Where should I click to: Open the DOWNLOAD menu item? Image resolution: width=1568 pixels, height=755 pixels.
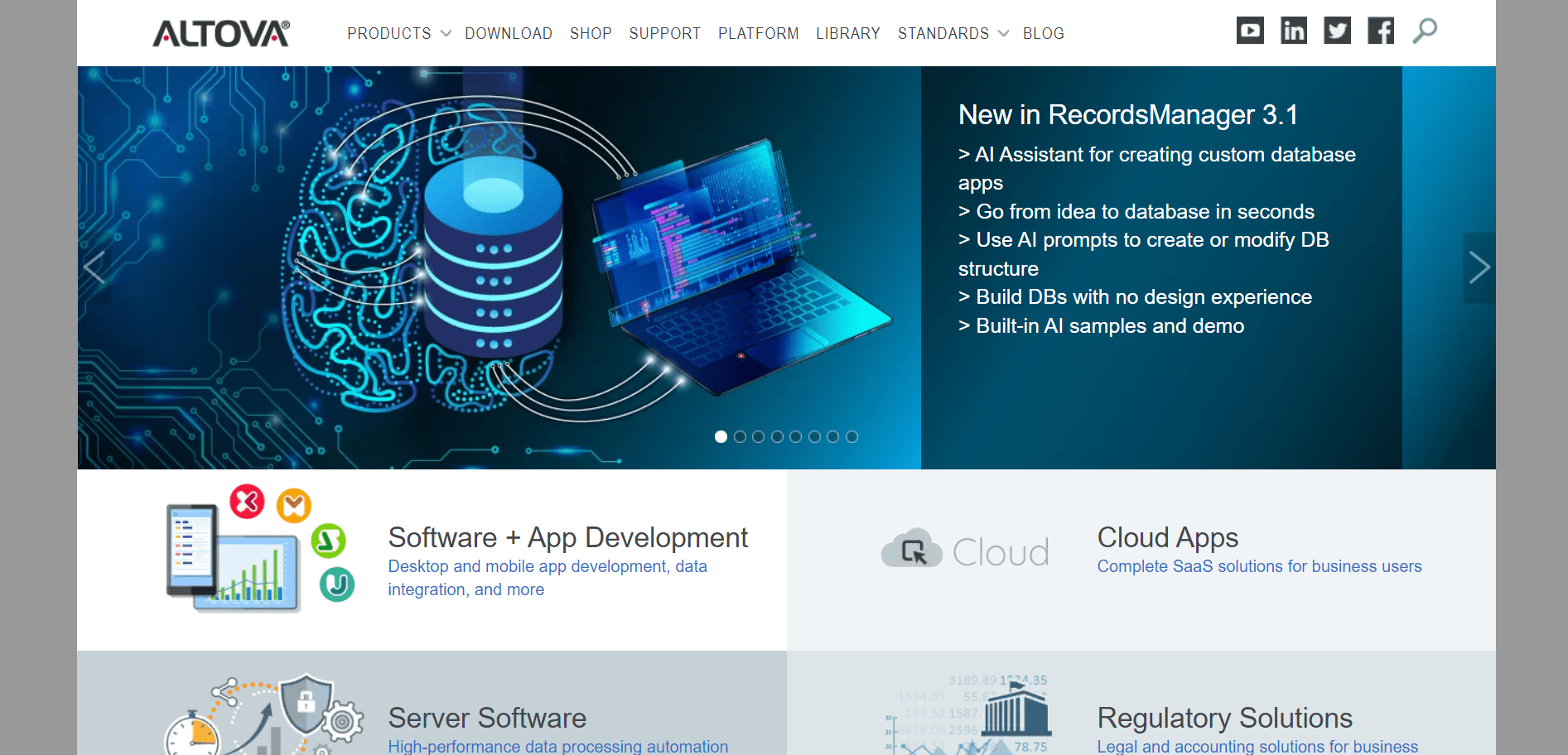coord(509,33)
